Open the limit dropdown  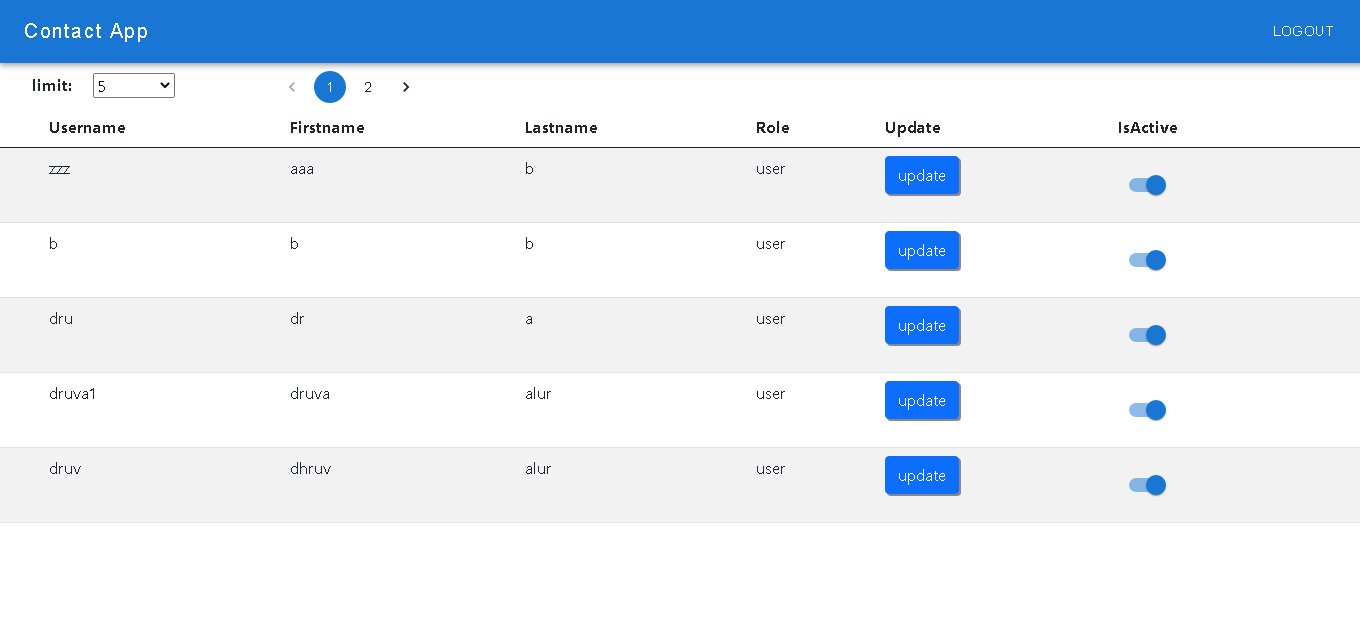(x=133, y=85)
